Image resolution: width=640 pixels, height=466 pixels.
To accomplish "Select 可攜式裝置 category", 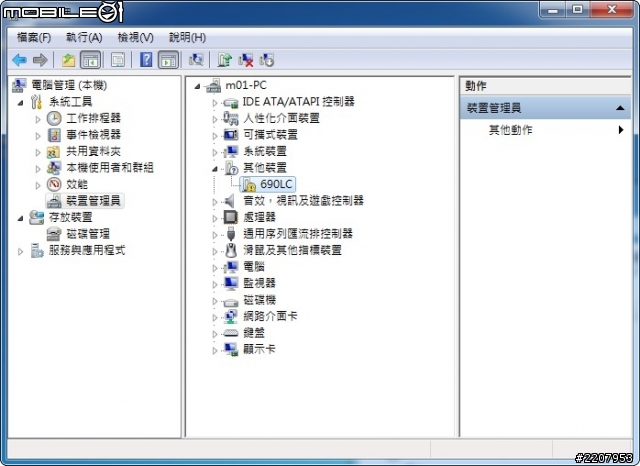I will [x=270, y=135].
